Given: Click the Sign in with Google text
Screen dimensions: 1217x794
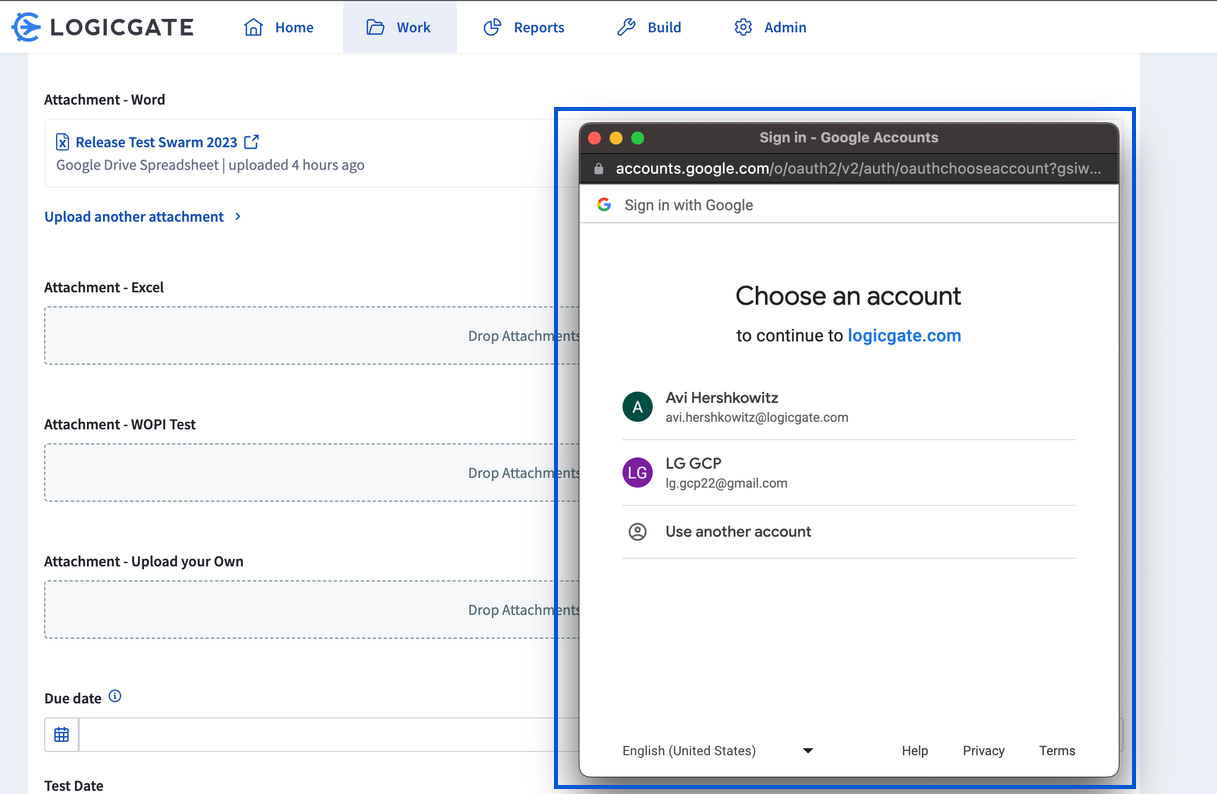Looking at the screenshot, I should [x=689, y=205].
